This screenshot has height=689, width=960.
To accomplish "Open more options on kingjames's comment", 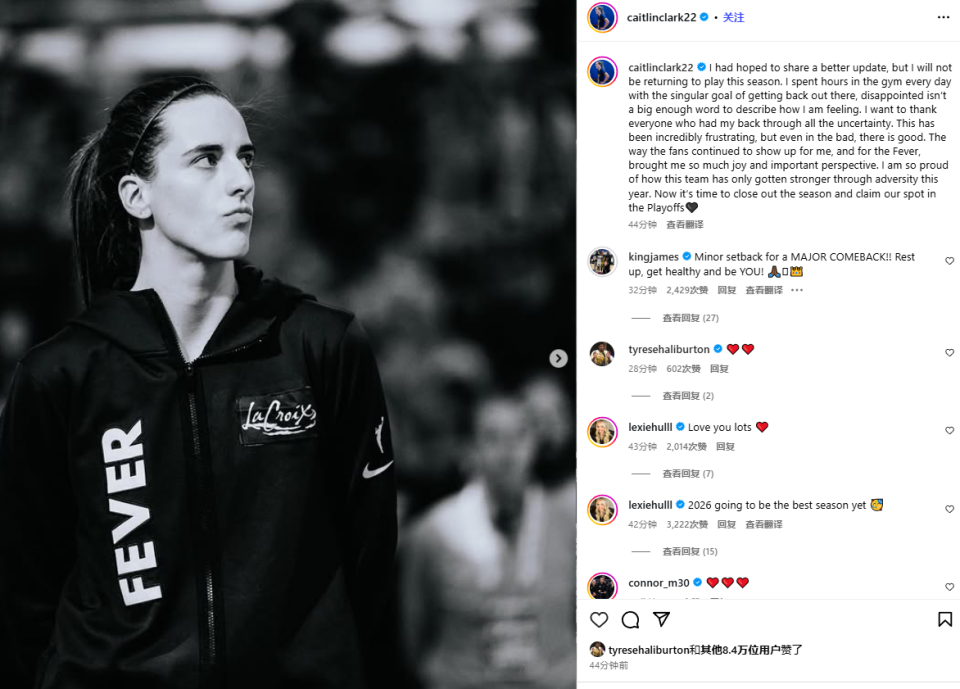I will [797, 290].
